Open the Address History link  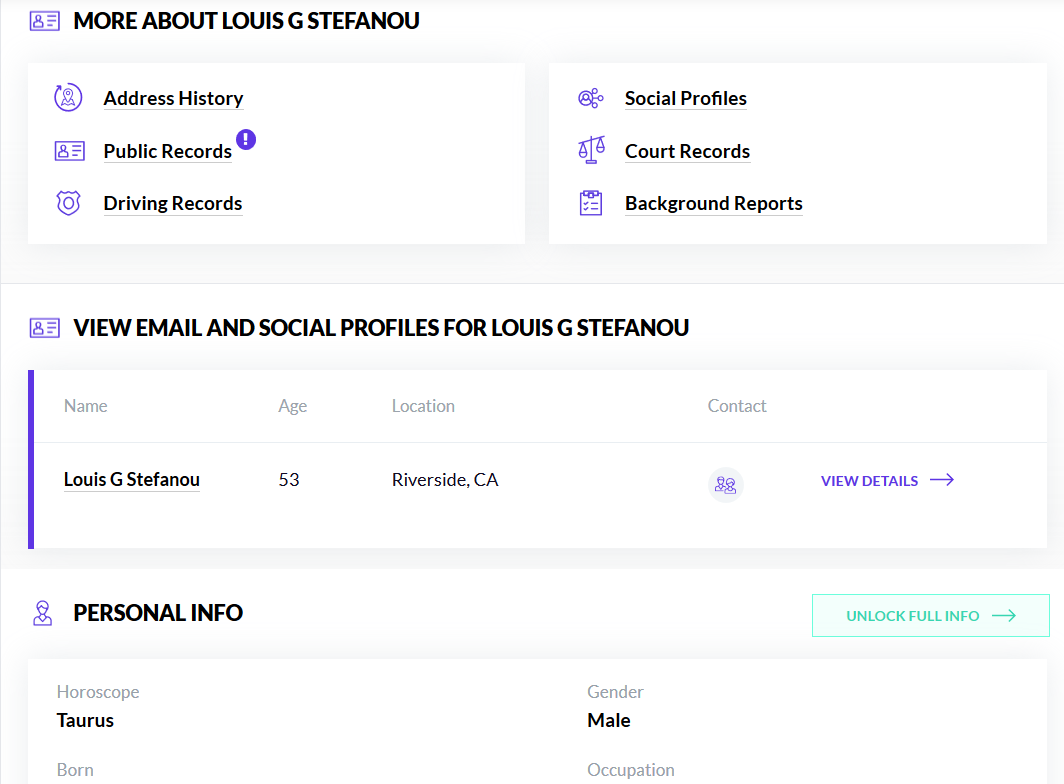tap(173, 98)
